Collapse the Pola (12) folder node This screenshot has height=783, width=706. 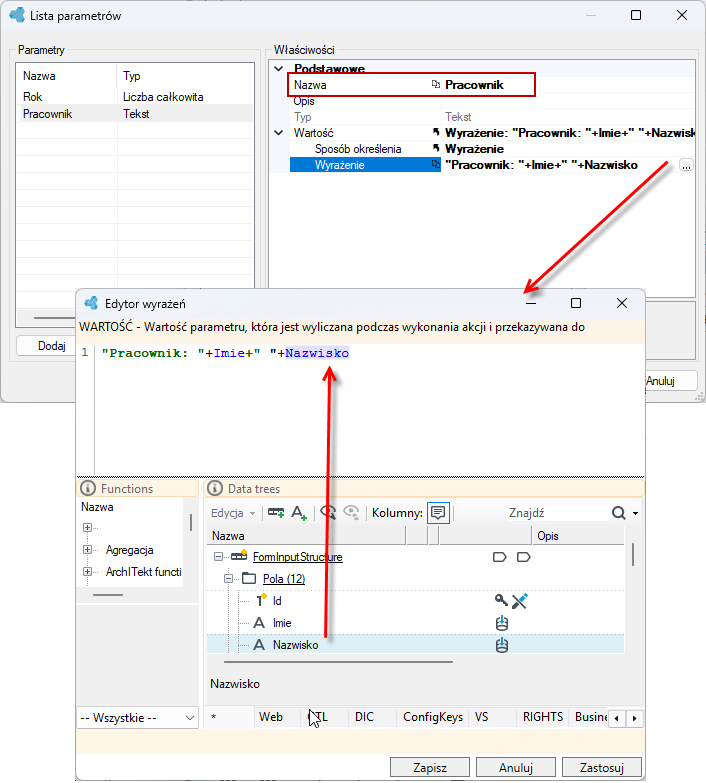228,578
